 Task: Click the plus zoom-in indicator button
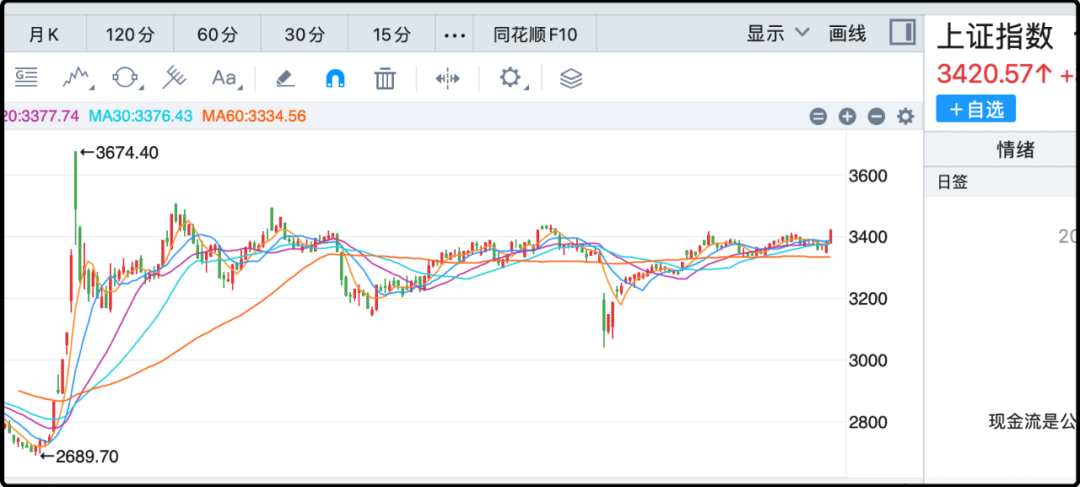[x=847, y=116]
